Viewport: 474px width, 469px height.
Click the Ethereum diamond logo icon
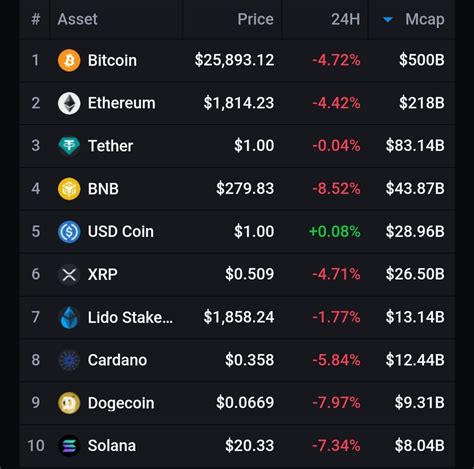click(69, 103)
